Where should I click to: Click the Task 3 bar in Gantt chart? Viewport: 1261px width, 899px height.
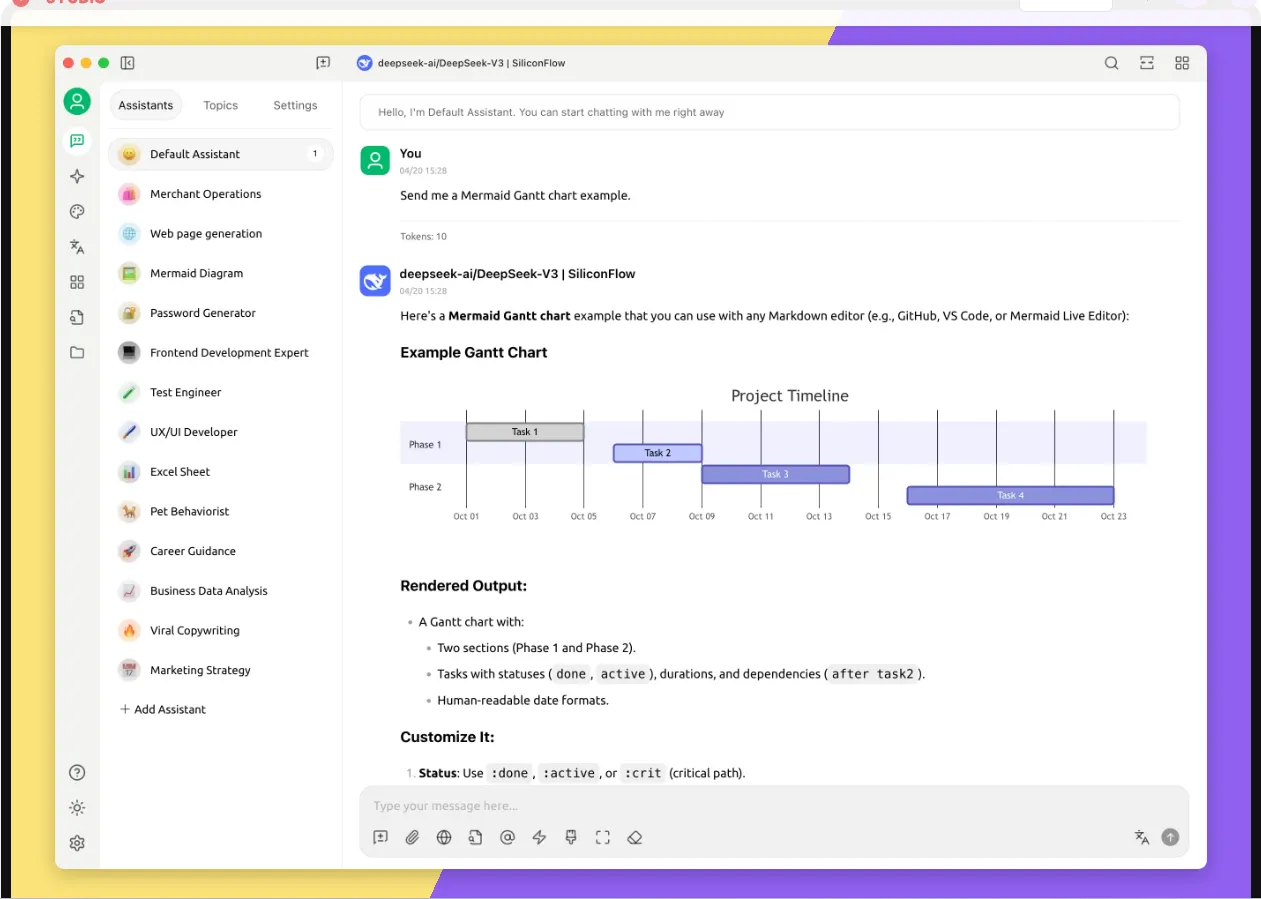pos(775,474)
